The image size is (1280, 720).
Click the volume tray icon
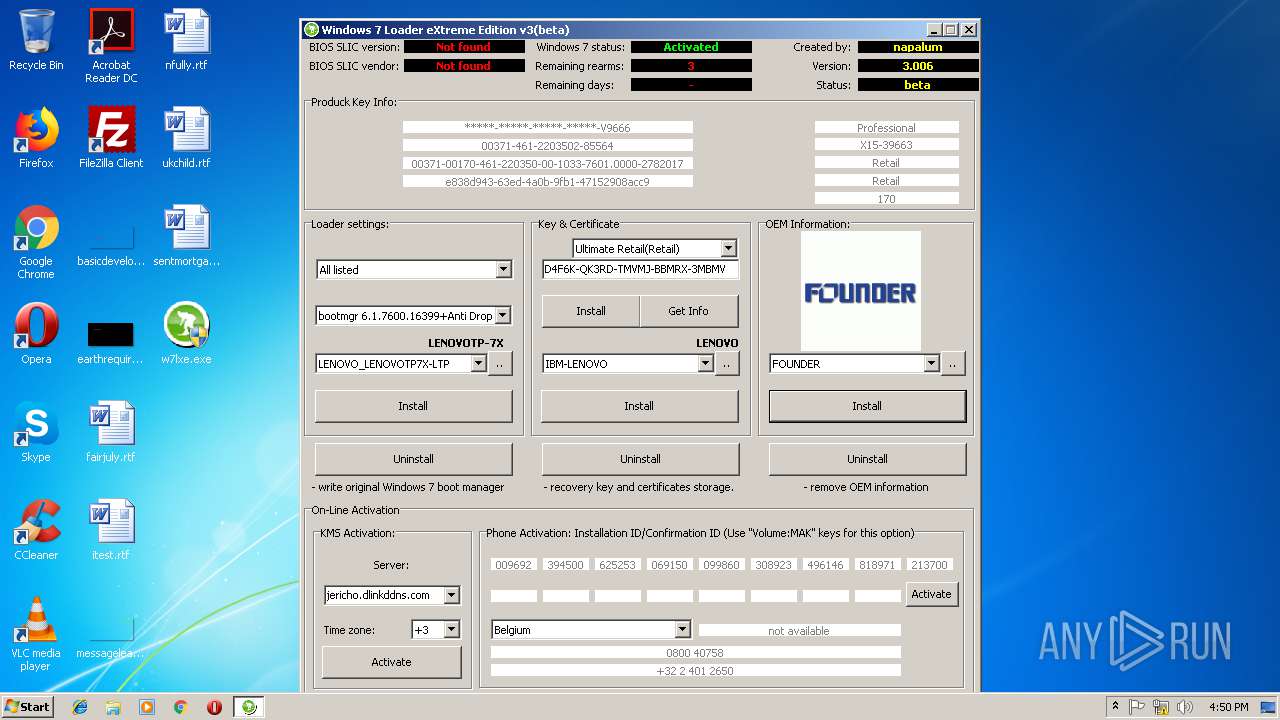1185,707
